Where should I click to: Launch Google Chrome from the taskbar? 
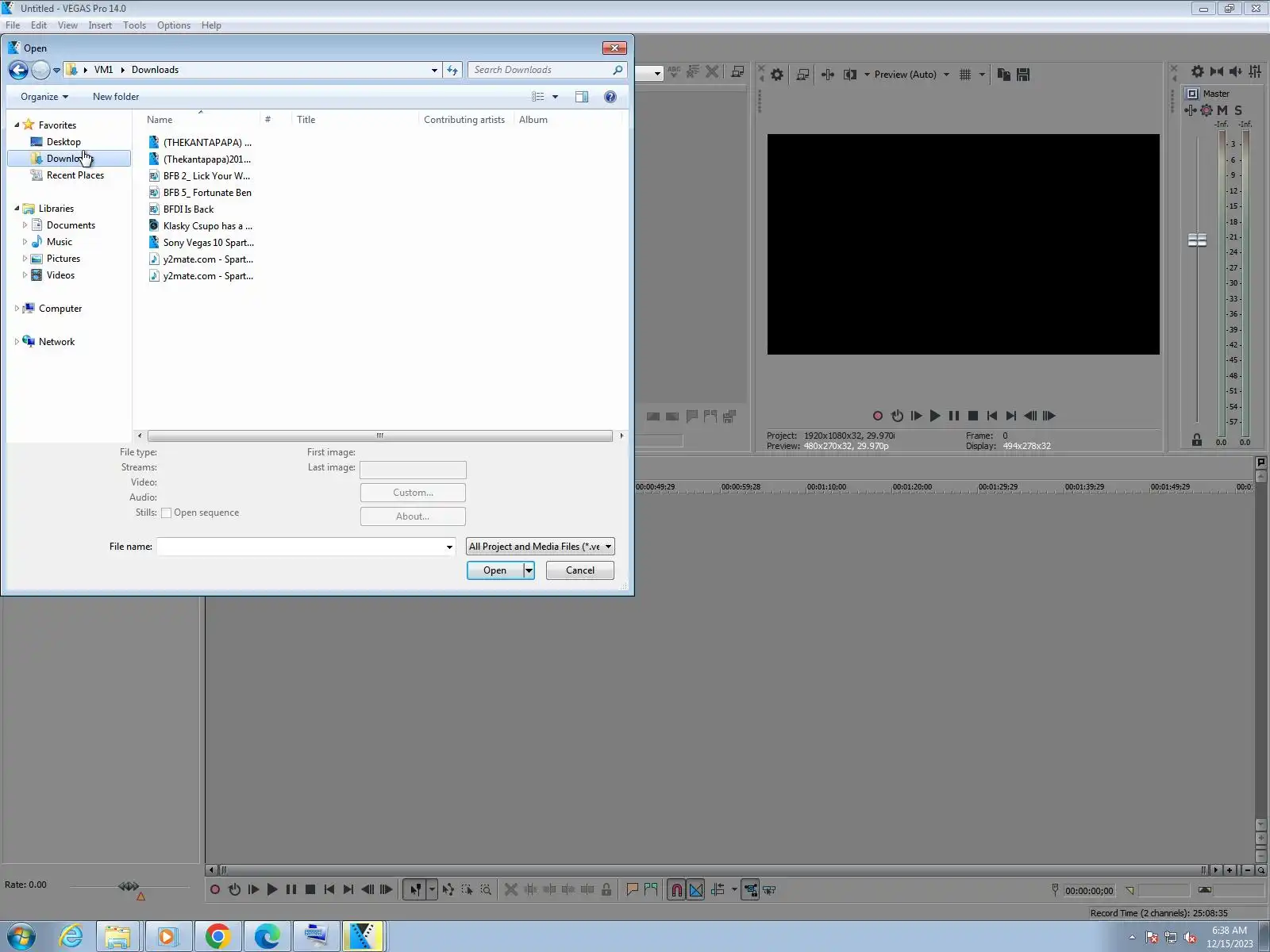pos(218,937)
